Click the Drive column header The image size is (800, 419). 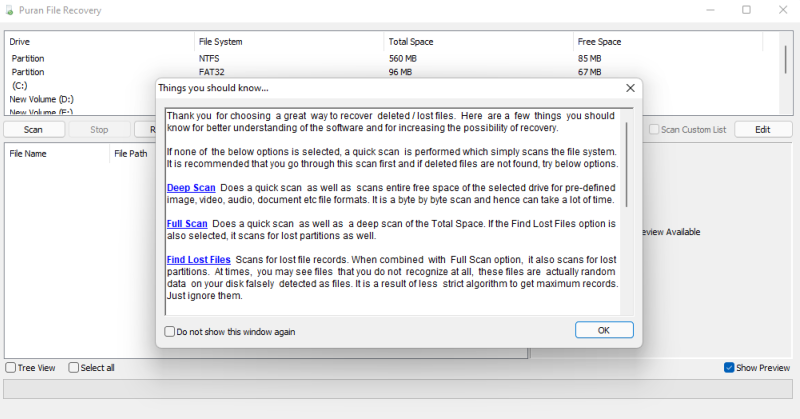[99, 42]
